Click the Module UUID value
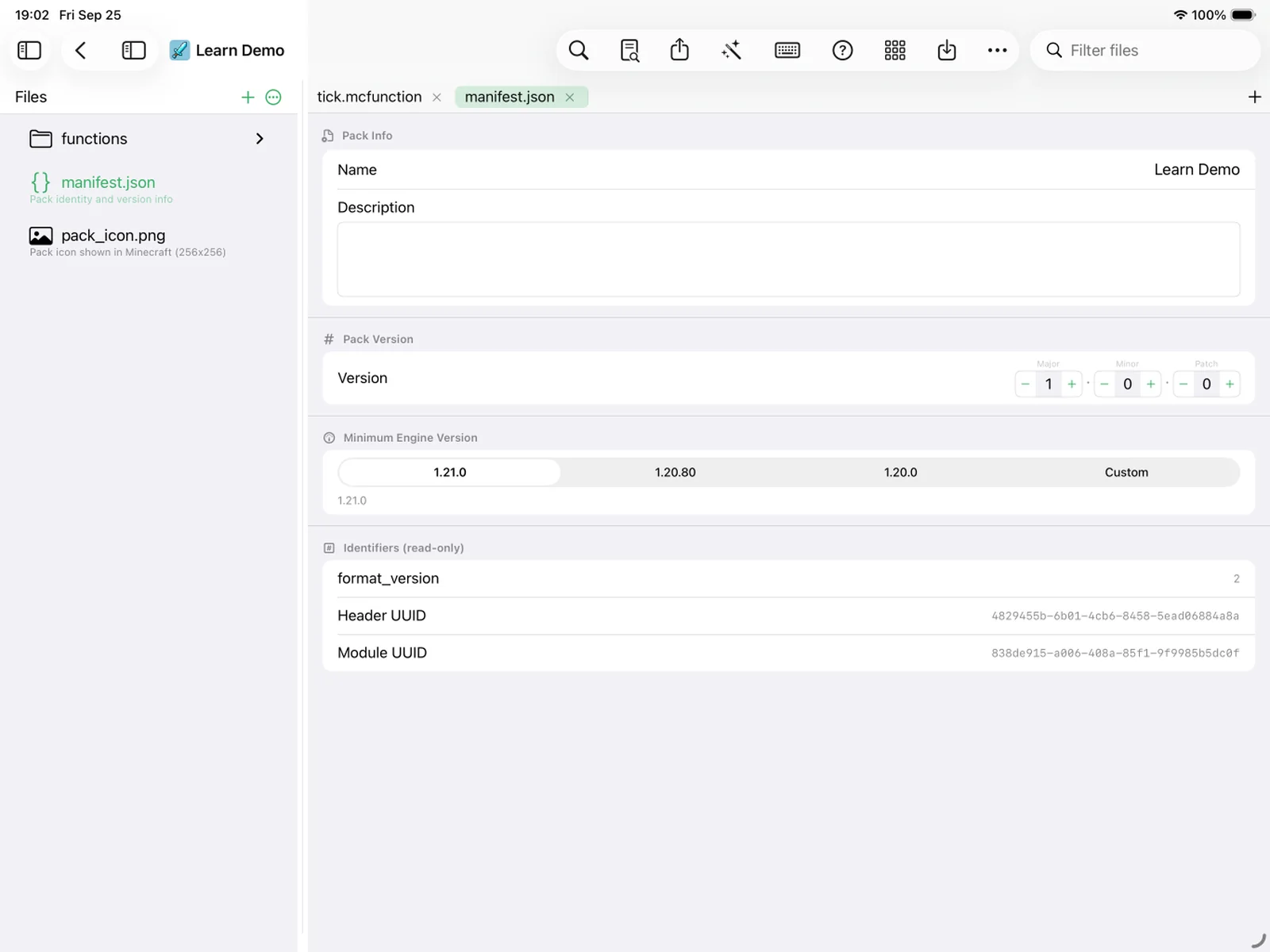The image size is (1270, 952). pos(1115,653)
